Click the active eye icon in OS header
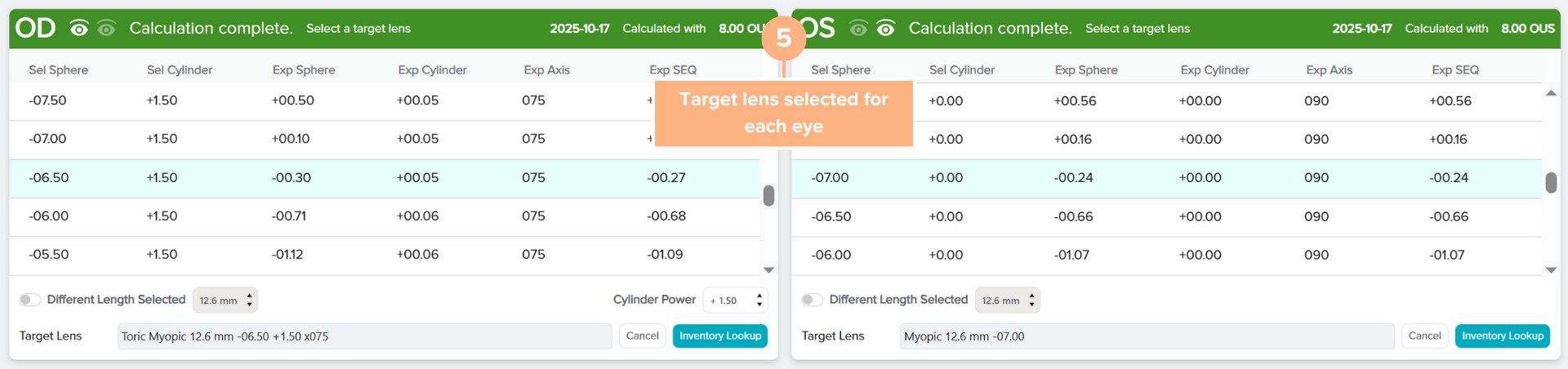The image size is (1568, 369). click(885, 29)
